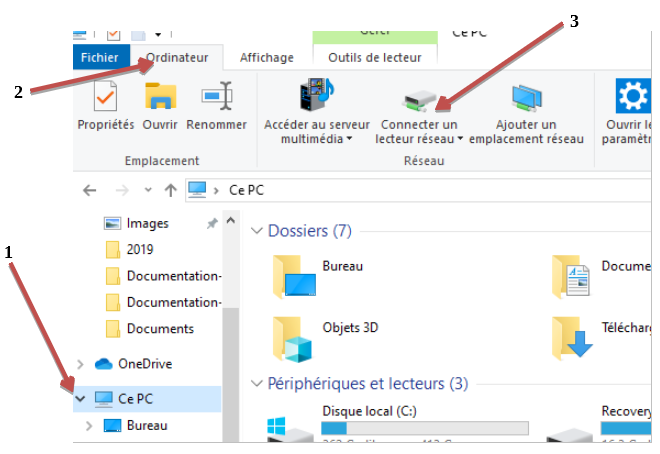Click Ajouter un emplacement réseau icon
This screenshot has height=454, width=660.
tap(526, 98)
